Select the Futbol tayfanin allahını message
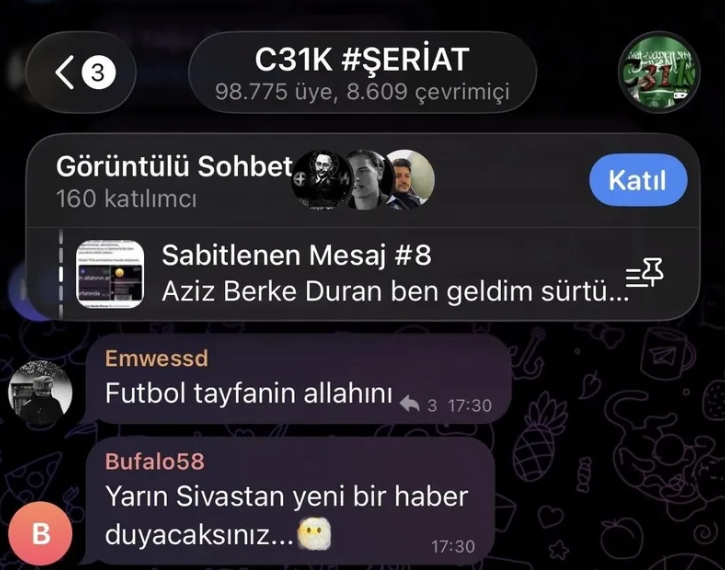The image size is (725, 570). 299,379
